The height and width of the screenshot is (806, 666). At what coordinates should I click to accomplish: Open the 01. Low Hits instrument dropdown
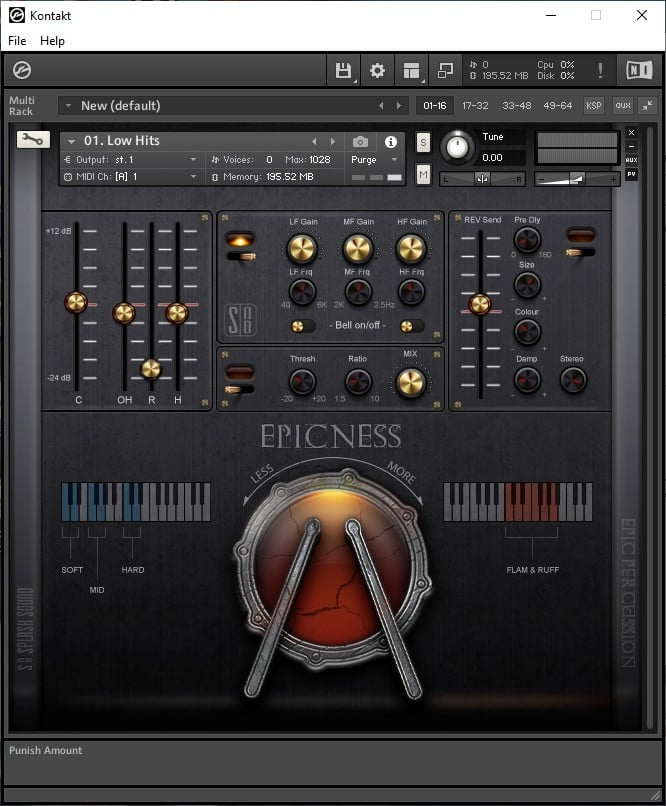tap(71, 141)
